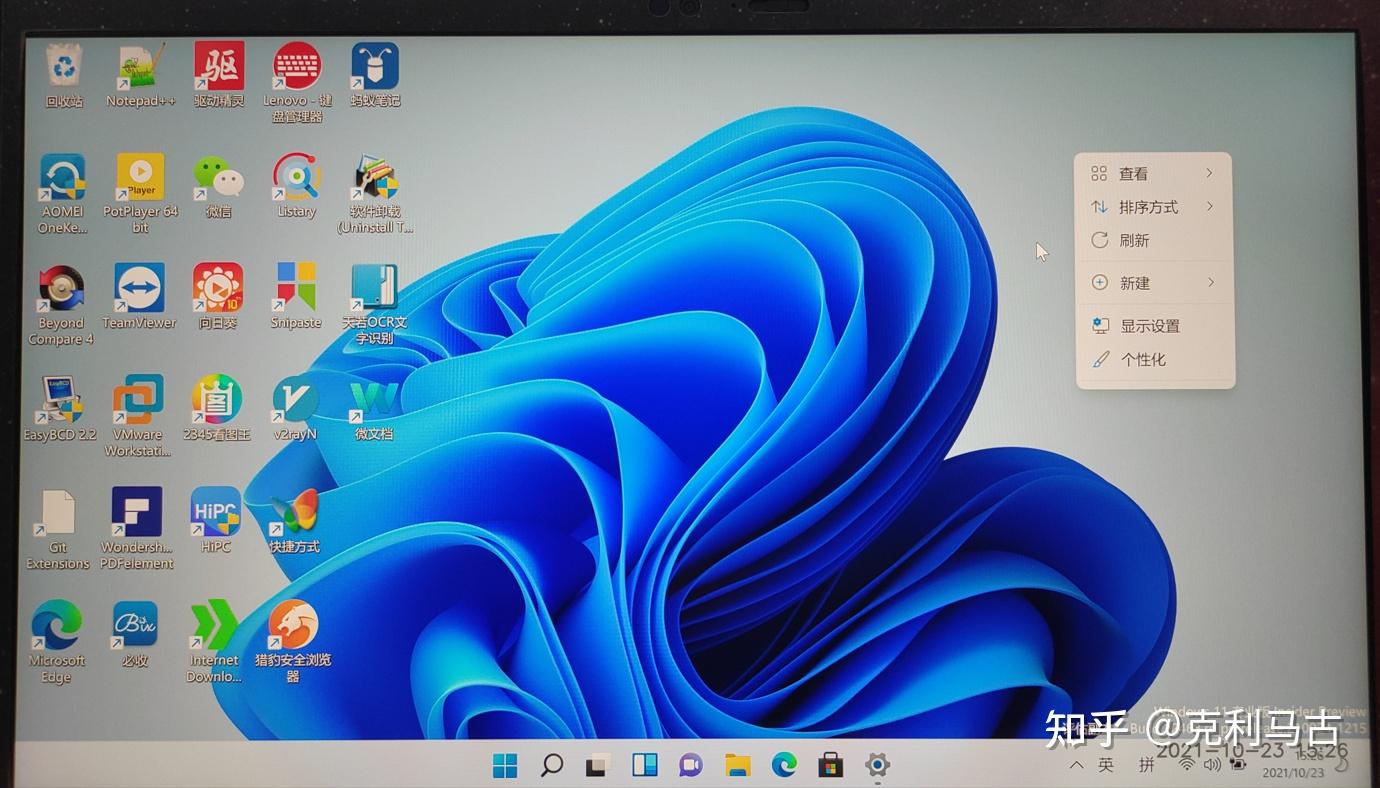Open Task View on the taskbar

click(x=598, y=766)
